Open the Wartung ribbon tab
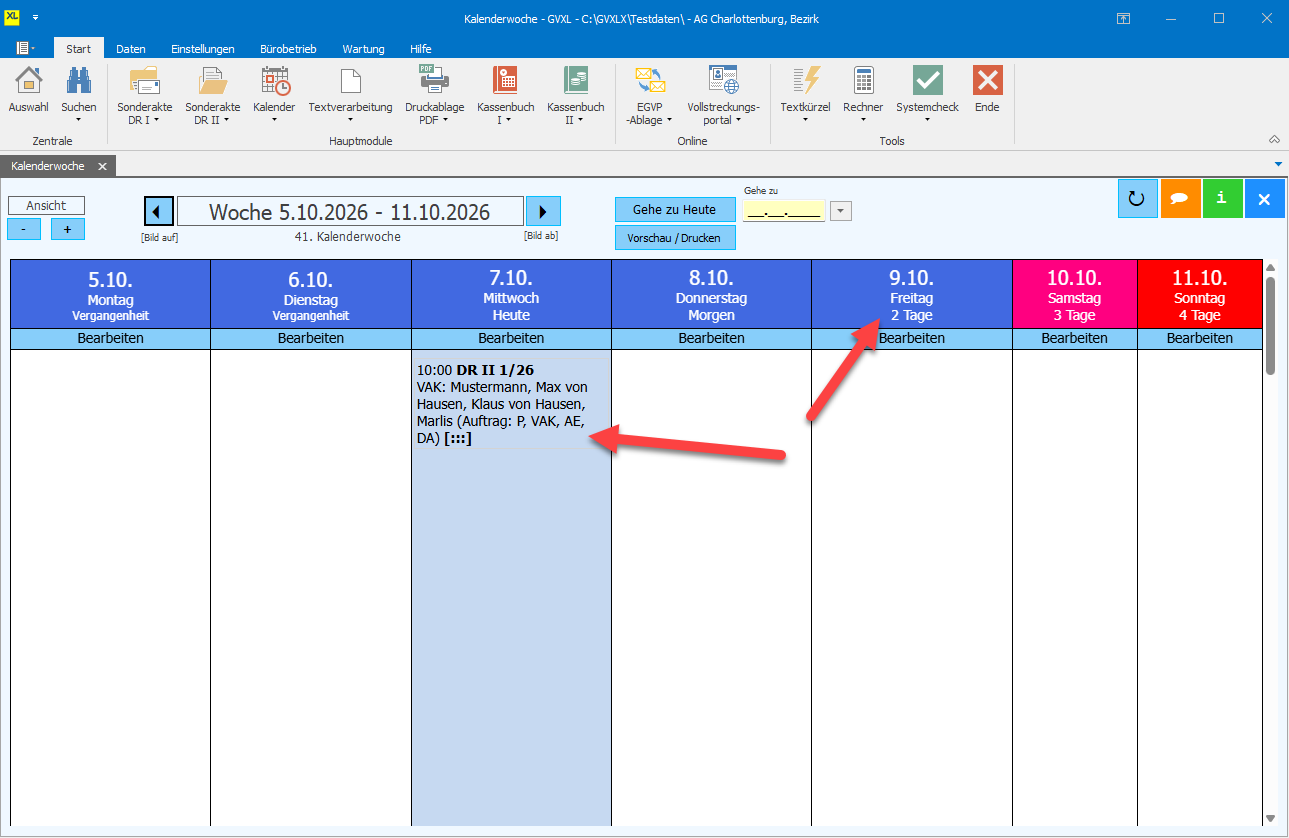Image resolution: width=1289 pixels, height=838 pixels. point(363,48)
